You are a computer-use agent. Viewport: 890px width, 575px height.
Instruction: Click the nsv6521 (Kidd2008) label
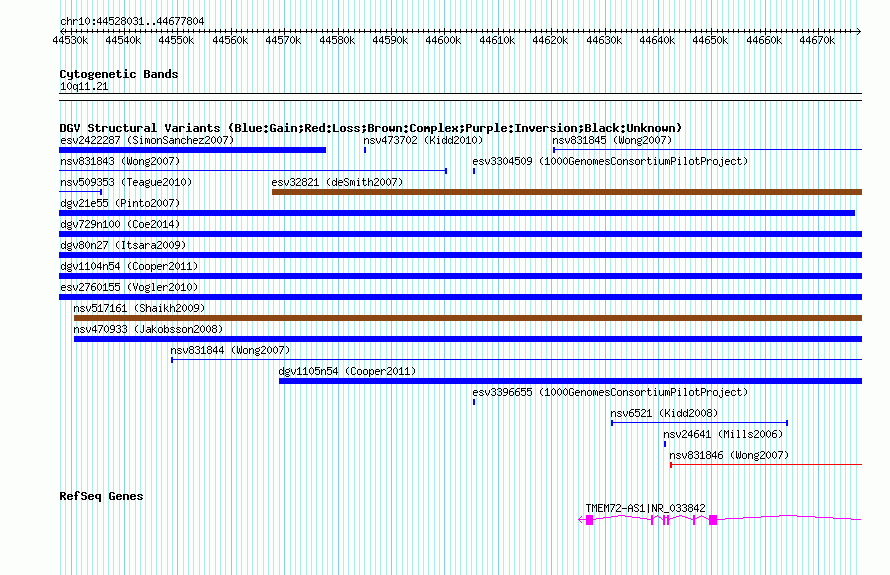tap(664, 413)
